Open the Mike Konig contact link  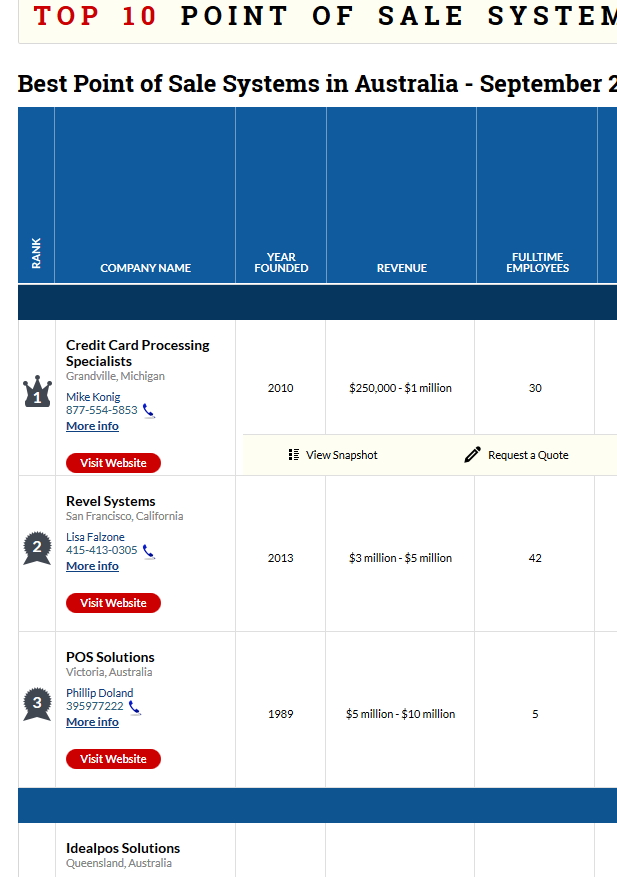coord(93,397)
